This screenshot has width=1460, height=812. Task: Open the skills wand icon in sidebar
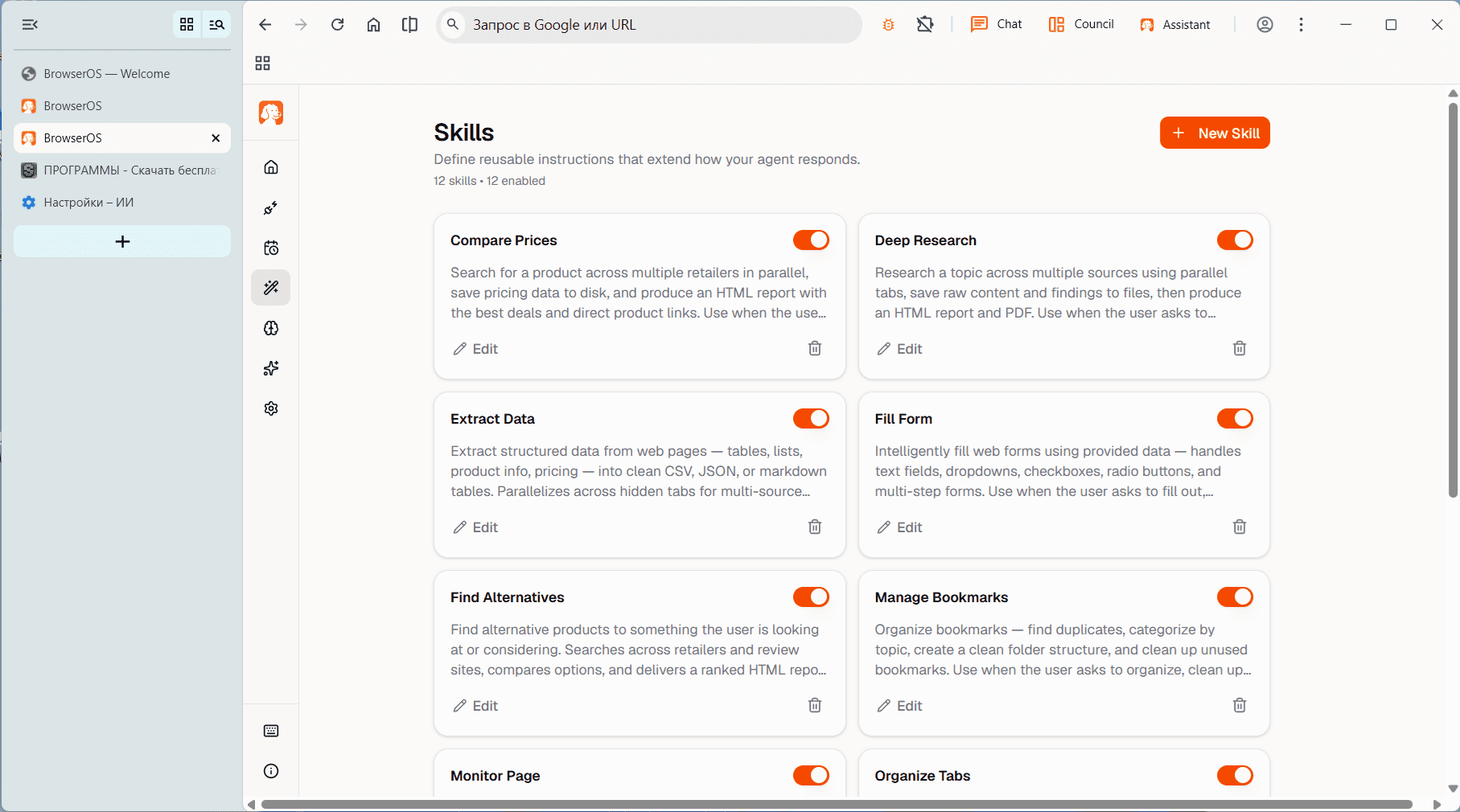[271, 288]
